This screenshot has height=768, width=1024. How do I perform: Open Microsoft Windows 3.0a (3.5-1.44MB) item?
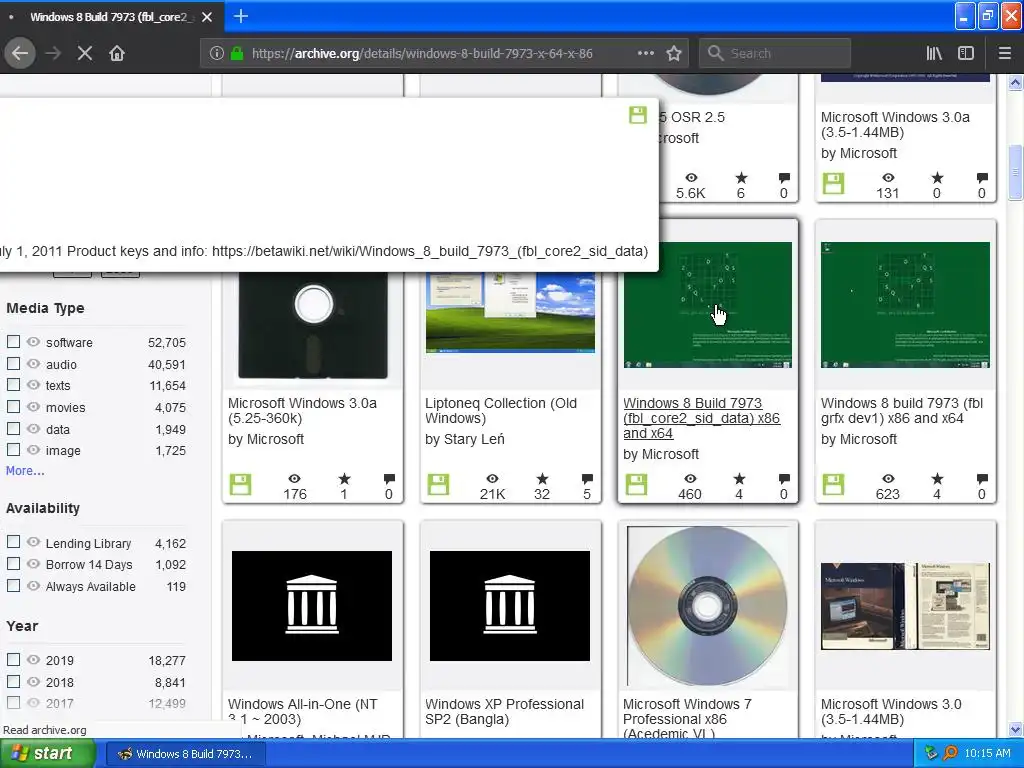click(x=895, y=125)
